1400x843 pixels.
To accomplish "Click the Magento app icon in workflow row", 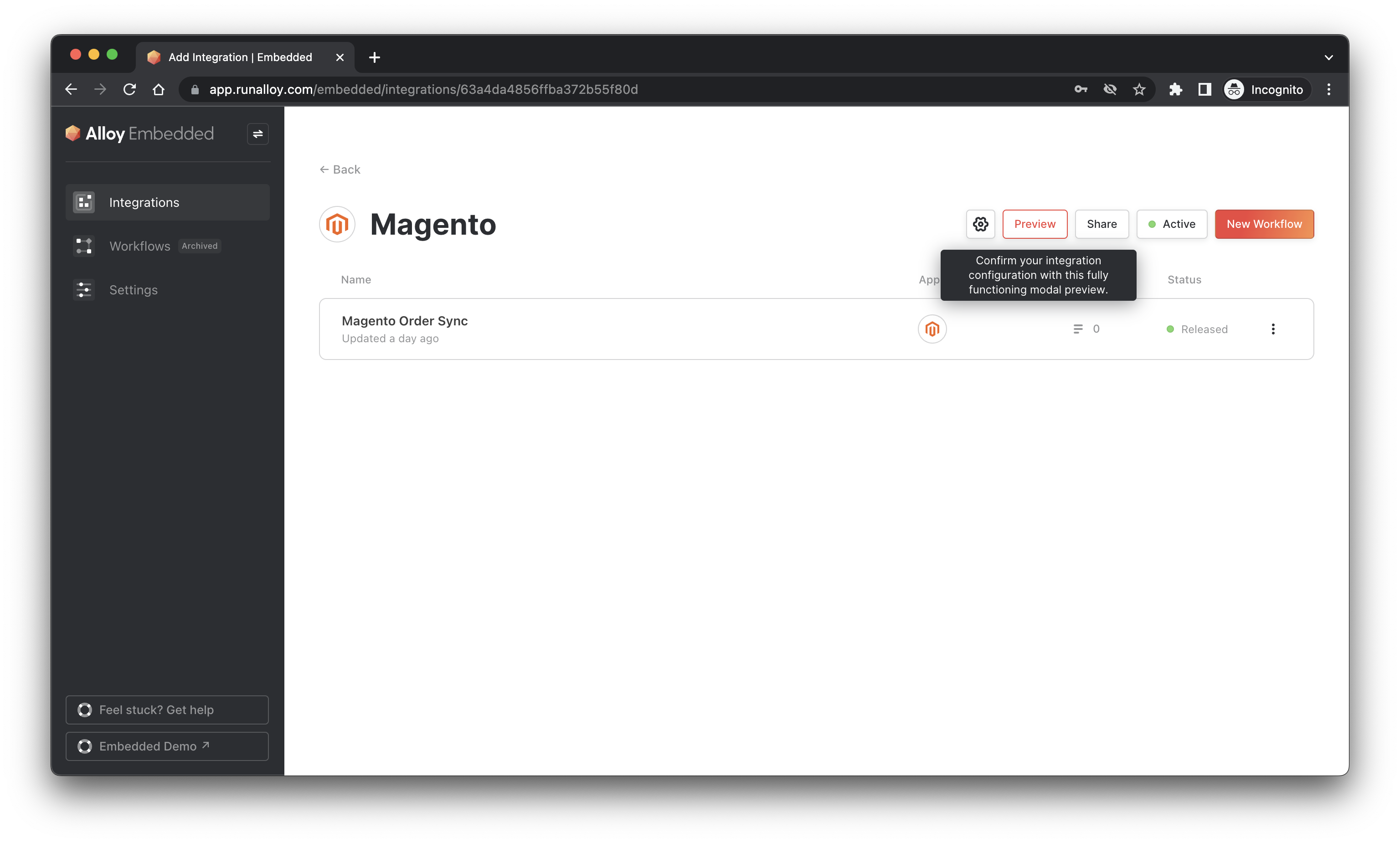I will (932, 329).
